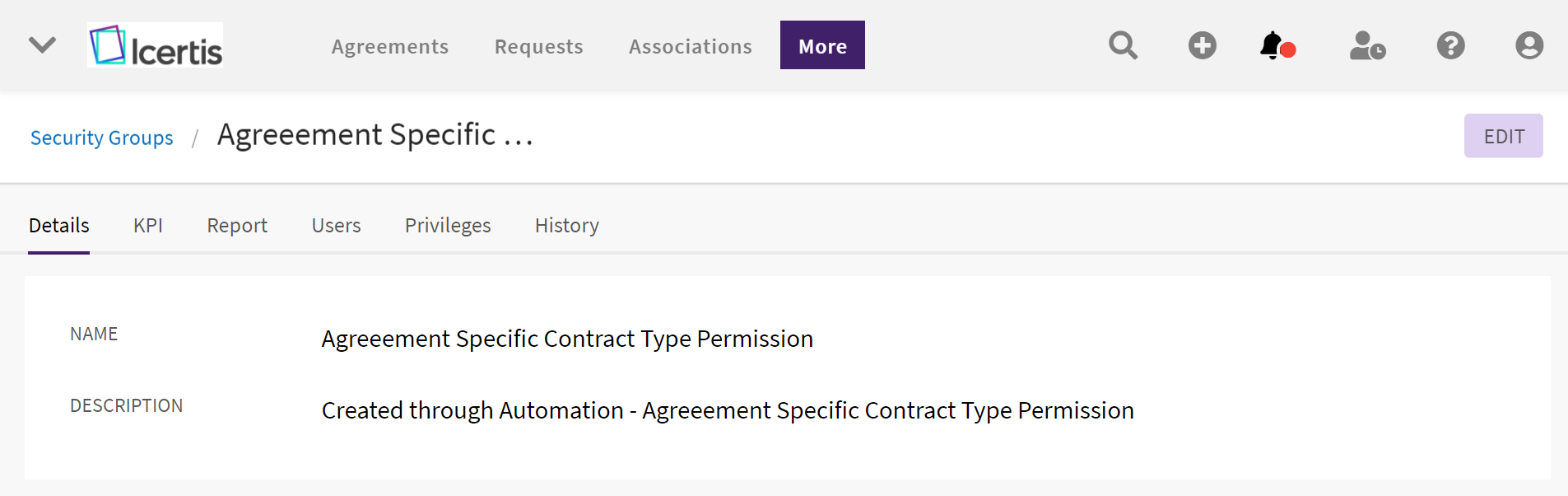Click the Icertis logo
The image size is (1568, 496).
[156, 45]
